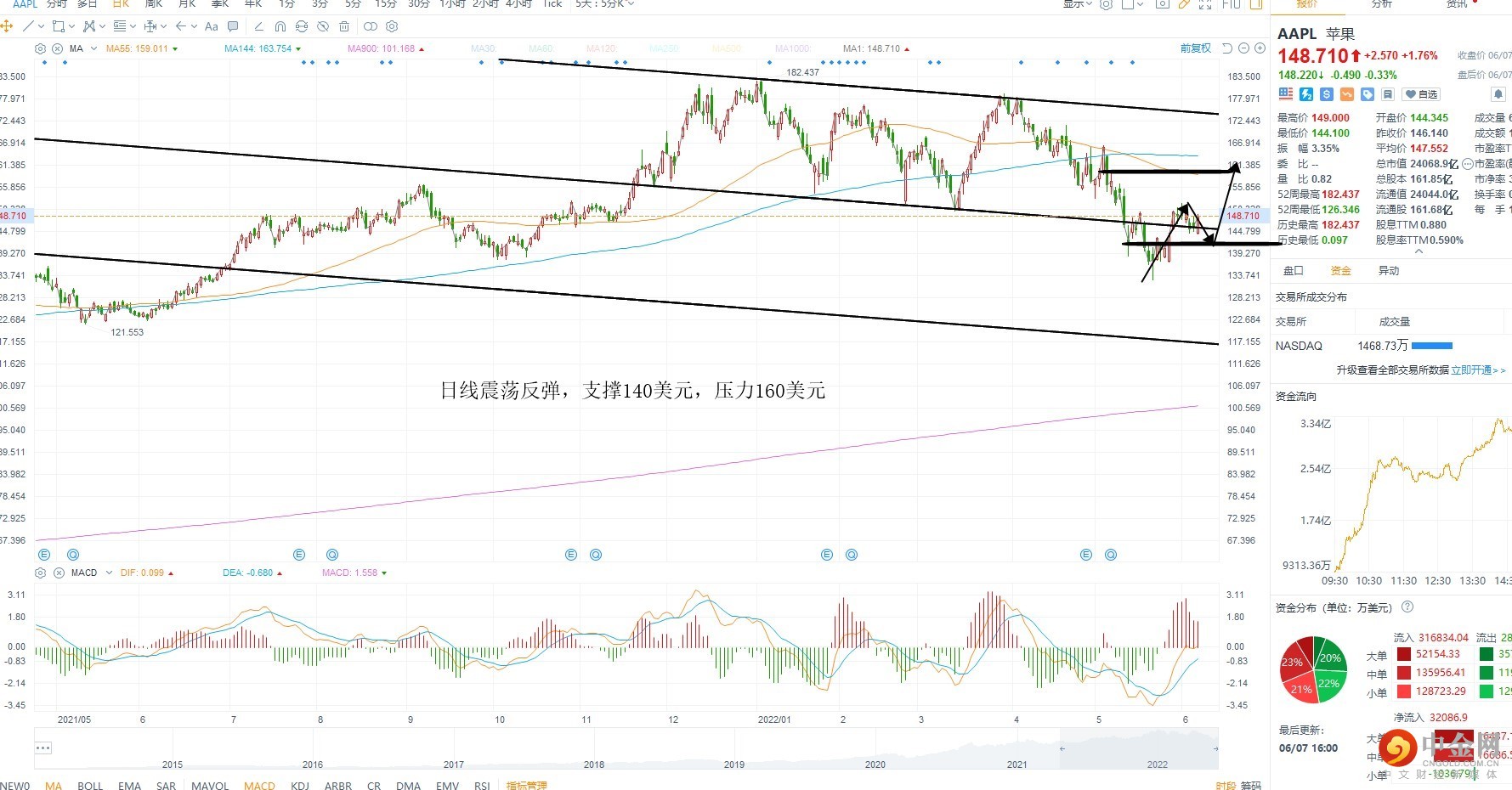Toggle the greyed-out MA30 line

[484, 48]
